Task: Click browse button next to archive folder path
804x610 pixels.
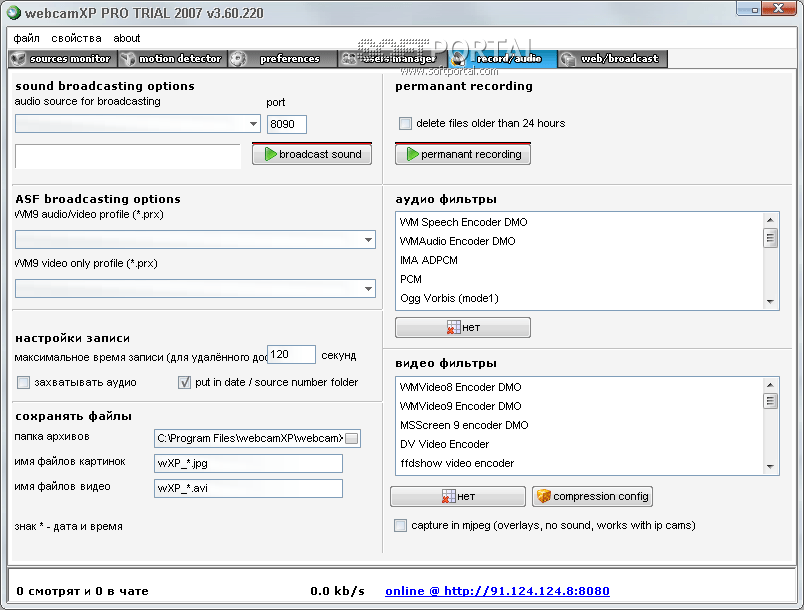Action: 352,438
